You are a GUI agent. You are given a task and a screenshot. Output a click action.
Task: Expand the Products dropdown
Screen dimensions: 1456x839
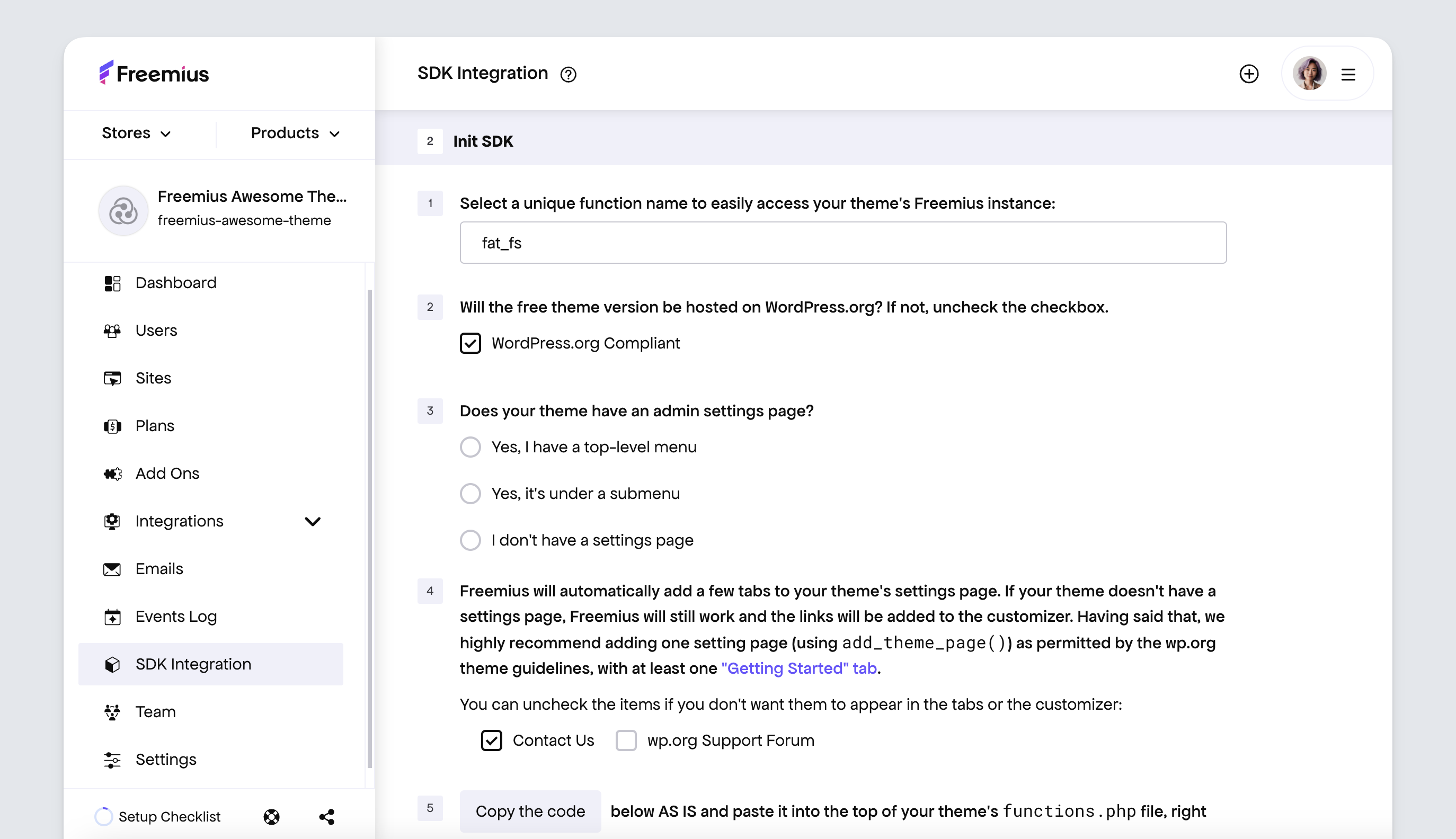point(296,133)
